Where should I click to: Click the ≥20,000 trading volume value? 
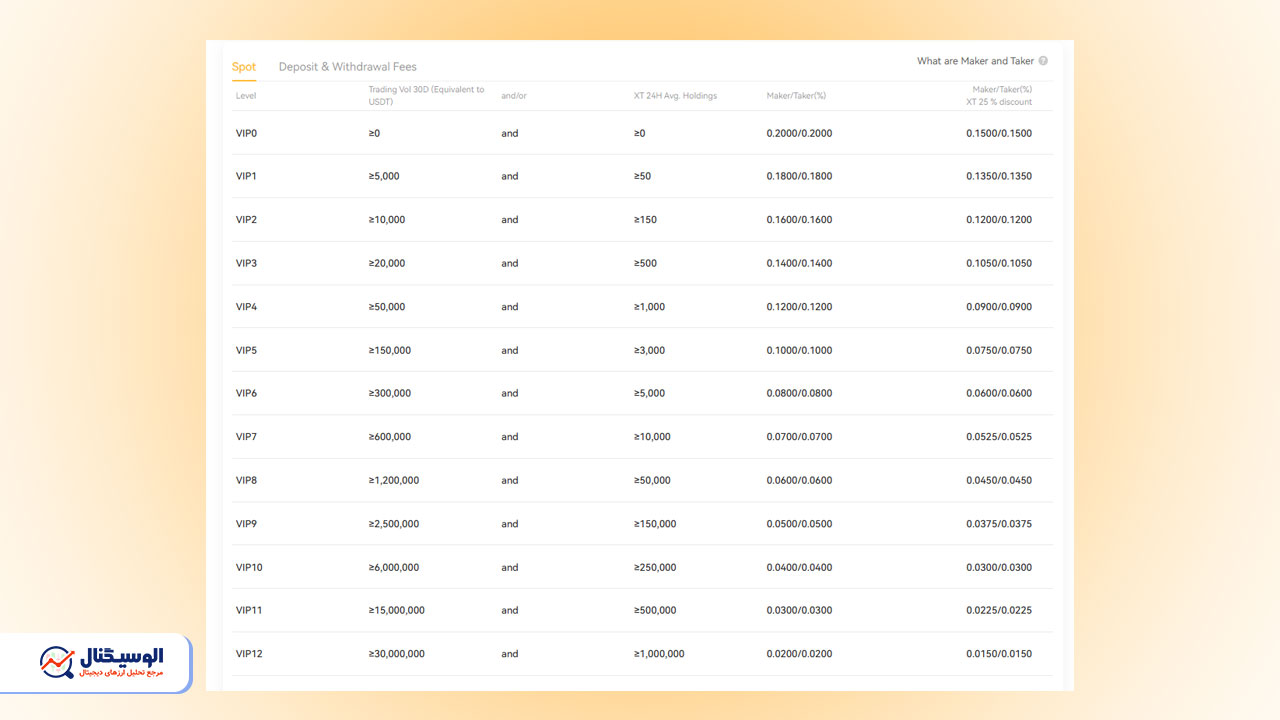click(x=387, y=263)
